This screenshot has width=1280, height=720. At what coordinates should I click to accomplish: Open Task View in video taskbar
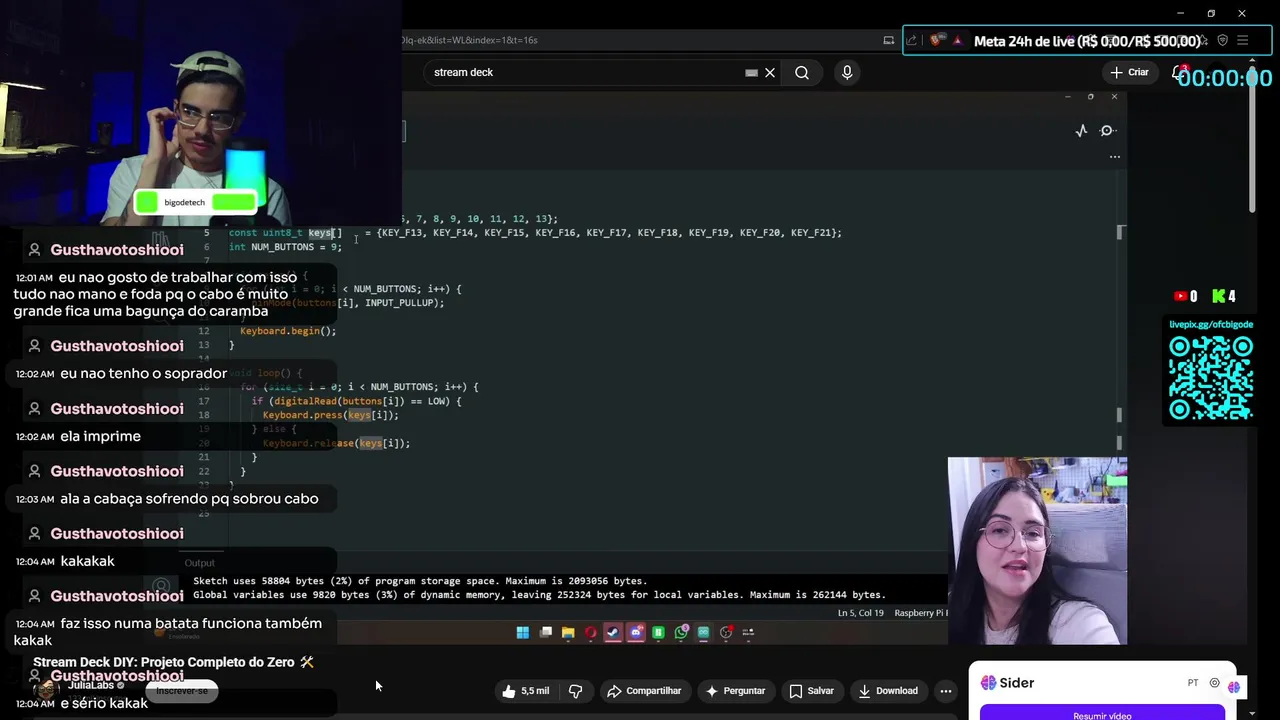click(546, 632)
